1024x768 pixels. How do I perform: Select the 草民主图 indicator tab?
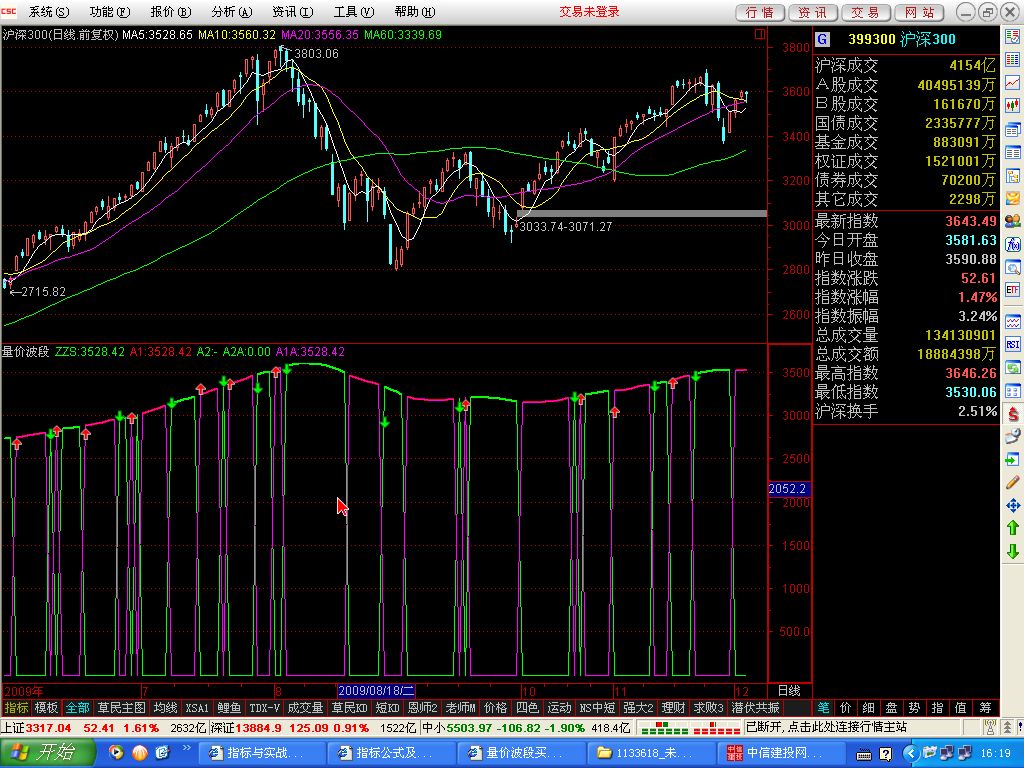(121, 708)
